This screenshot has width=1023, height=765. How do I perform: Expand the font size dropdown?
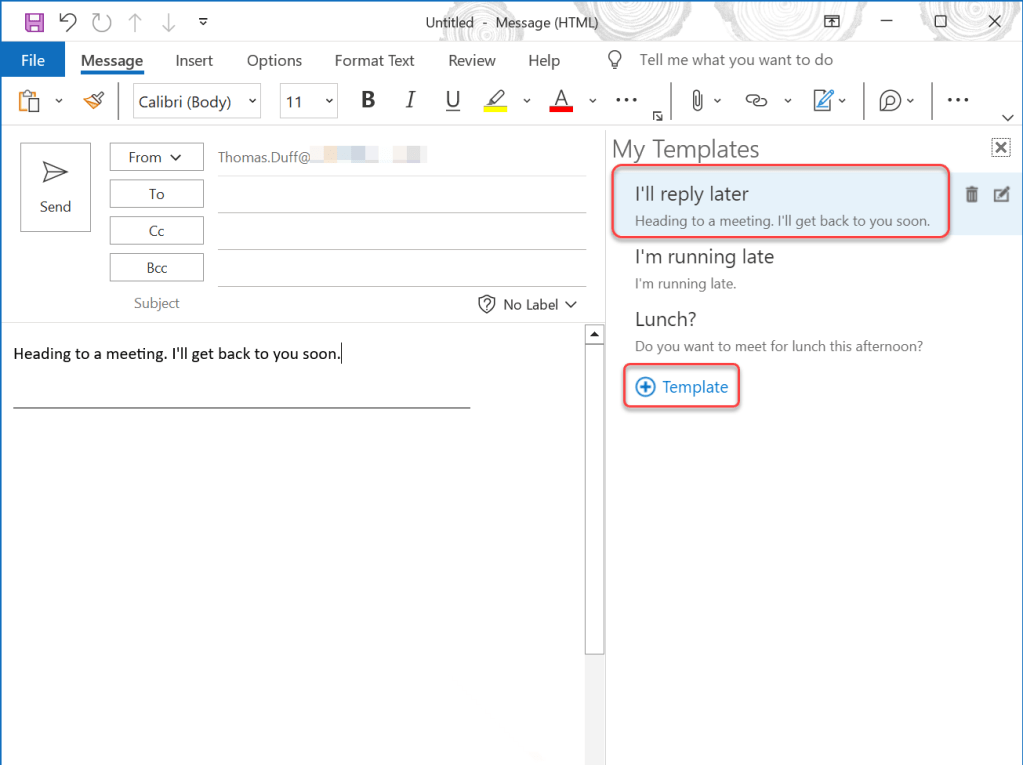[328, 101]
